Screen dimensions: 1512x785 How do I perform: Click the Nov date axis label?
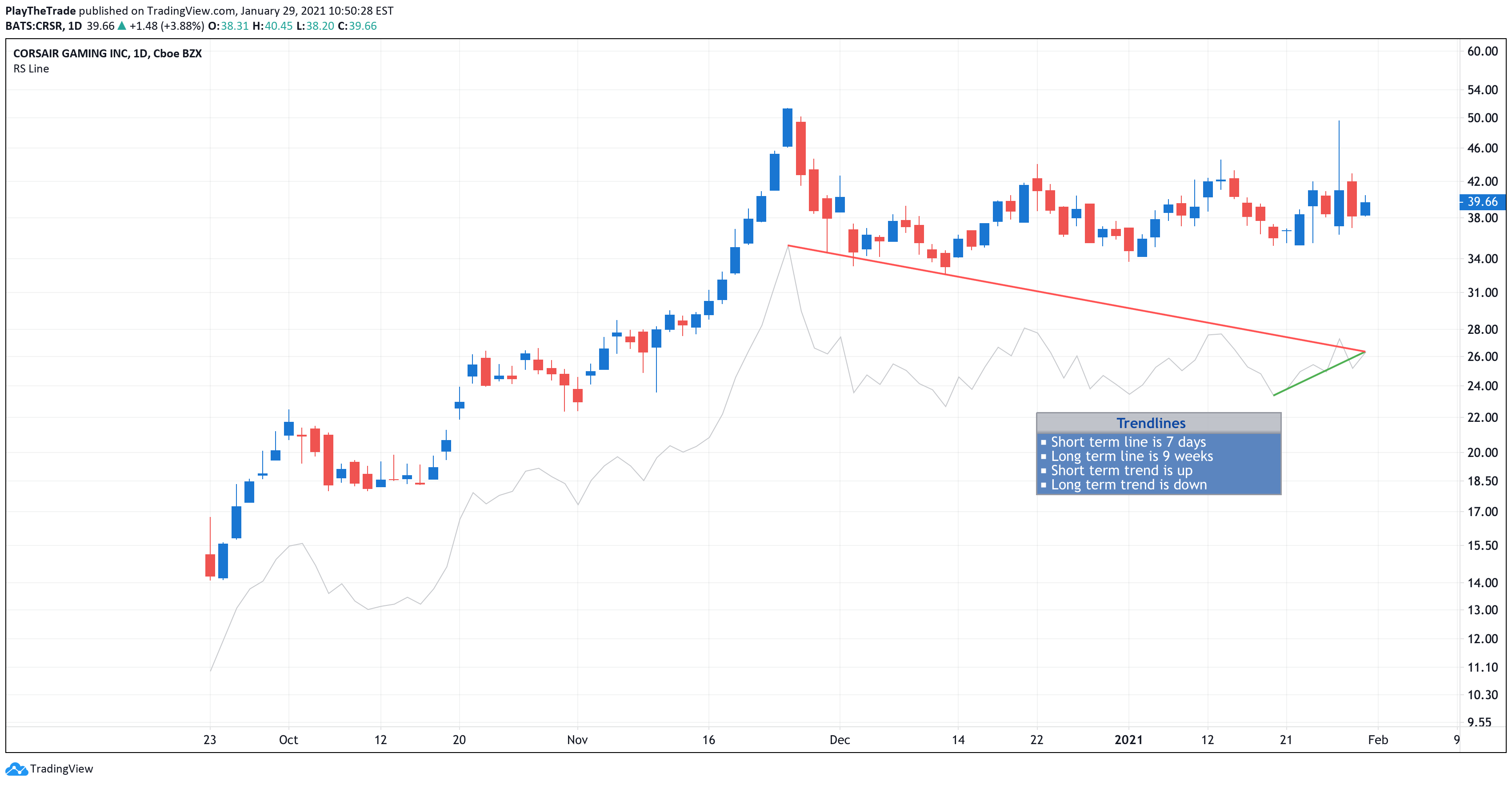577,740
